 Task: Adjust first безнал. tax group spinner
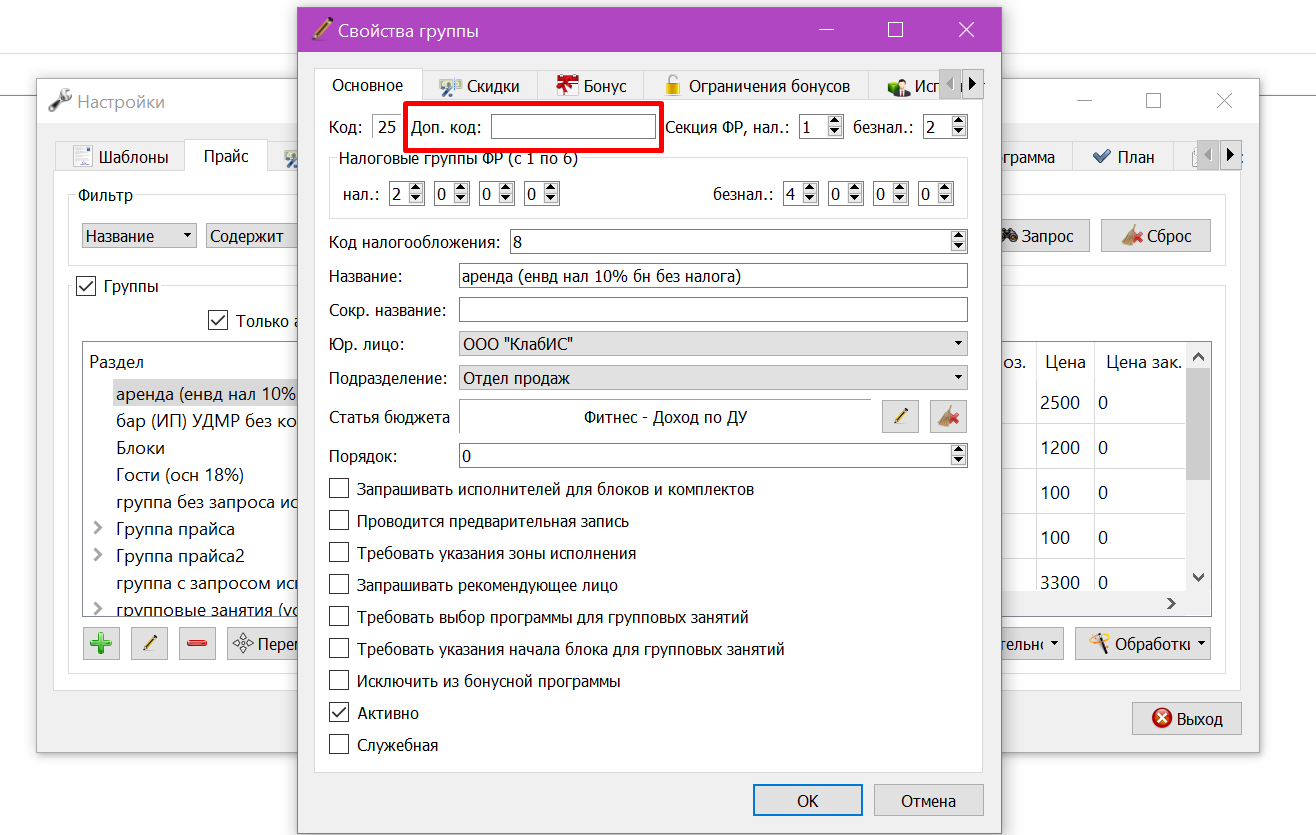click(x=799, y=194)
